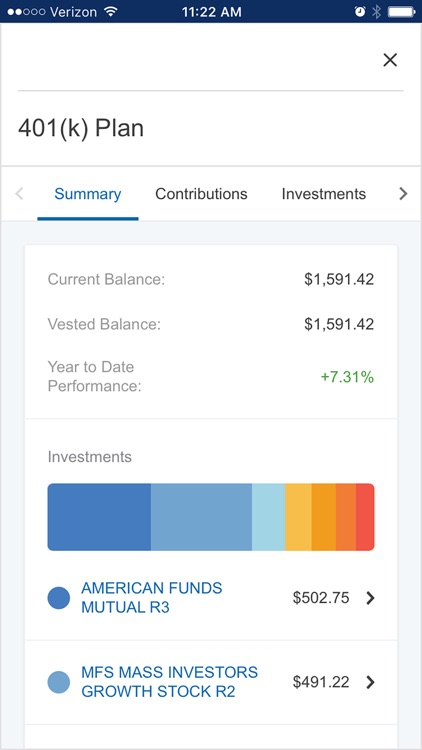Switch to the Summary tab
This screenshot has height=750, width=422.
coord(88,194)
